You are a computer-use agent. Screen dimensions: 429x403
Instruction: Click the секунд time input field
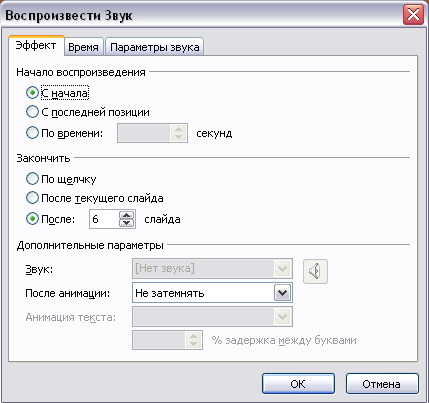(x=144, y=133)
